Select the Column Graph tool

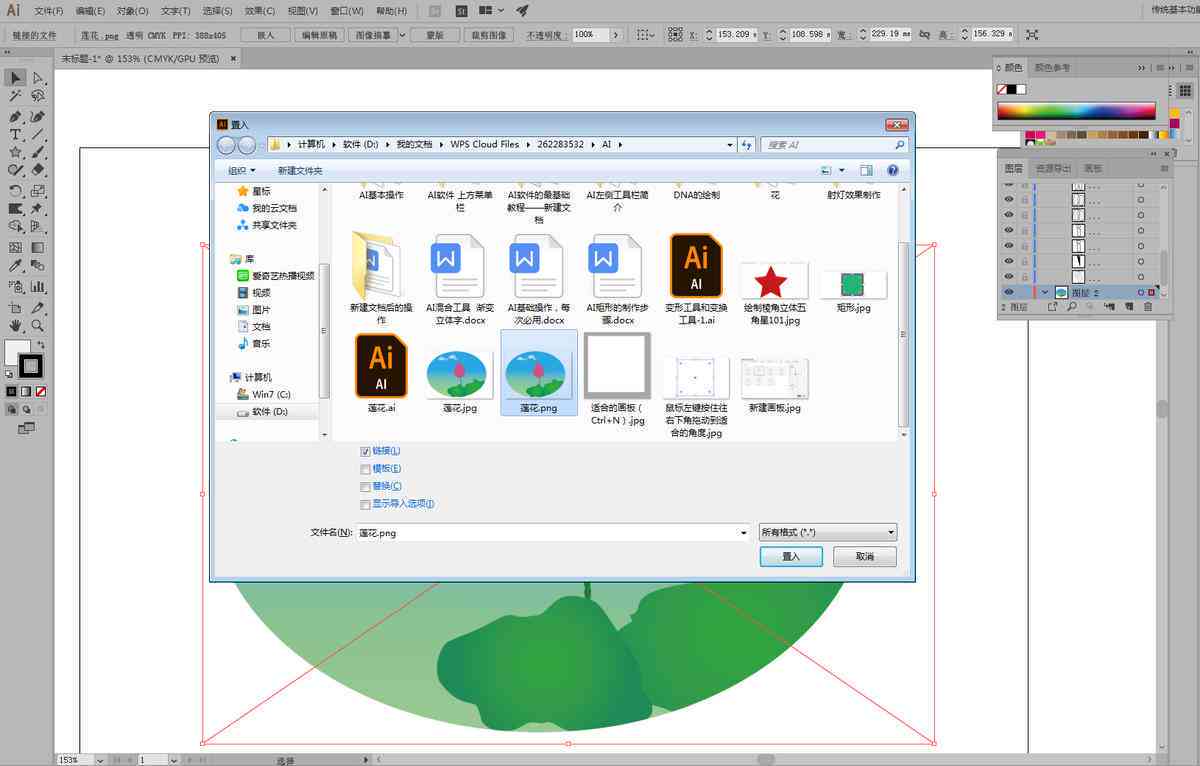(x=38, y=286)
